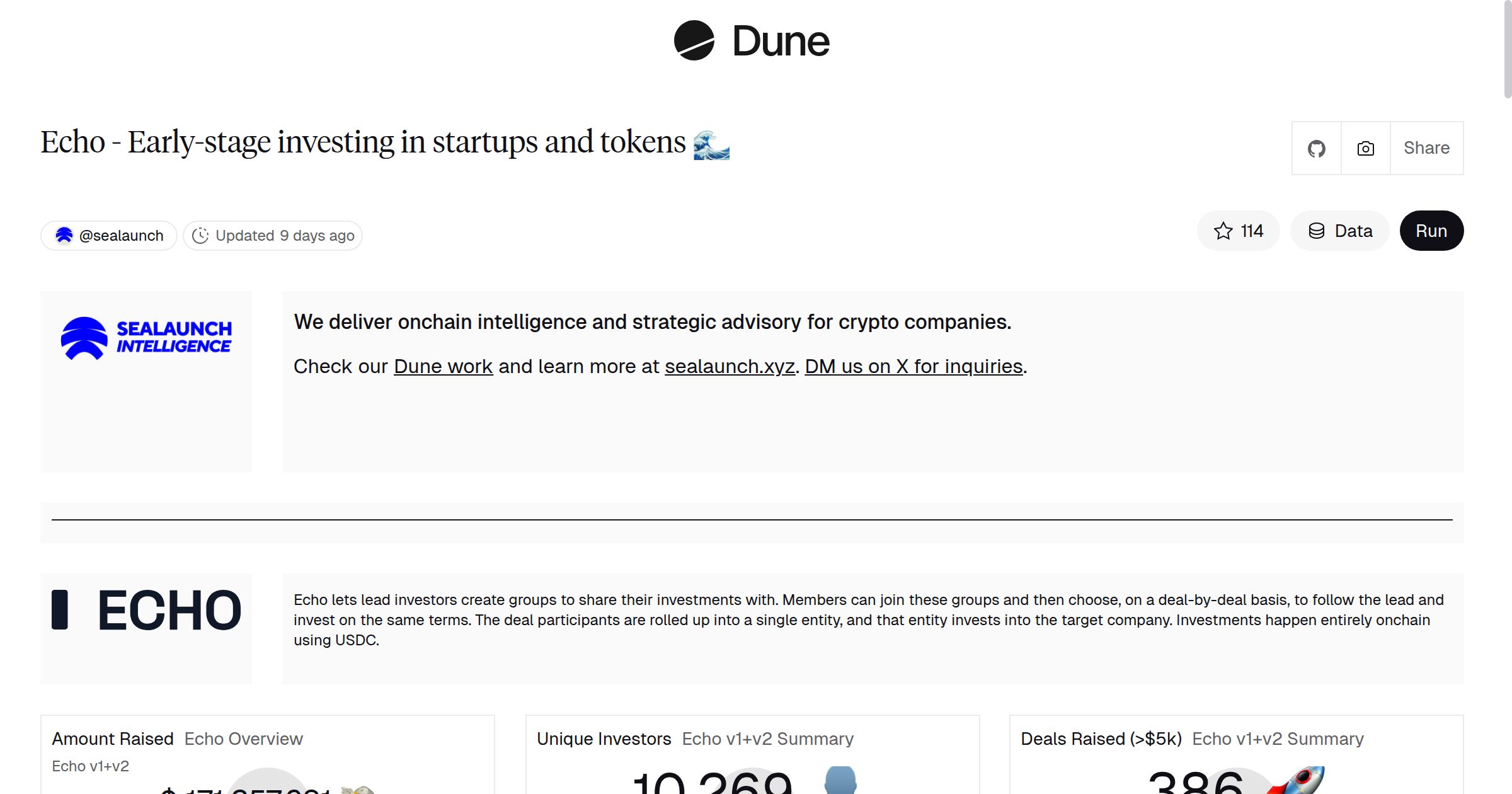The width and height of the screenshot is (1512, 794).
Task: Toggle the star to favorite the dashboard
Action: tap(1223, 231)
